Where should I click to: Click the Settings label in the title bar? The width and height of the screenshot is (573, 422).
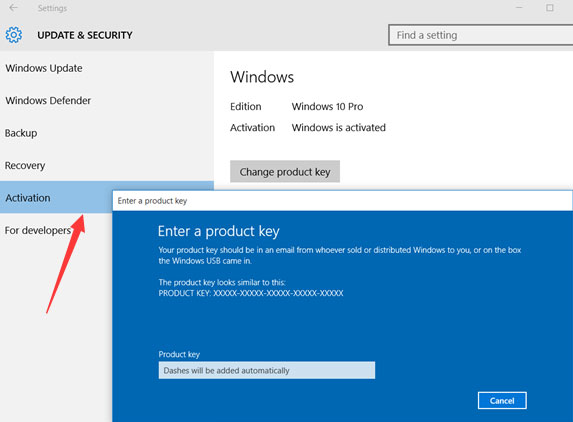pyautogui.click(x=52, y=8)
